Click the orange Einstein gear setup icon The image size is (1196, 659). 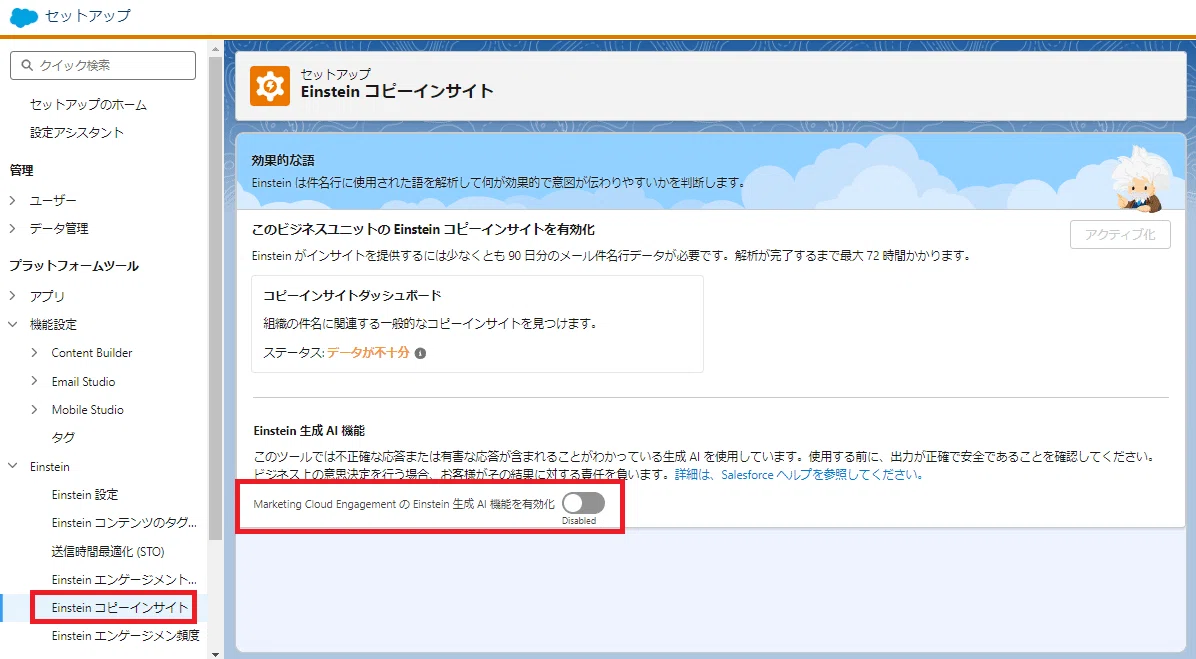tap(270, 85)
